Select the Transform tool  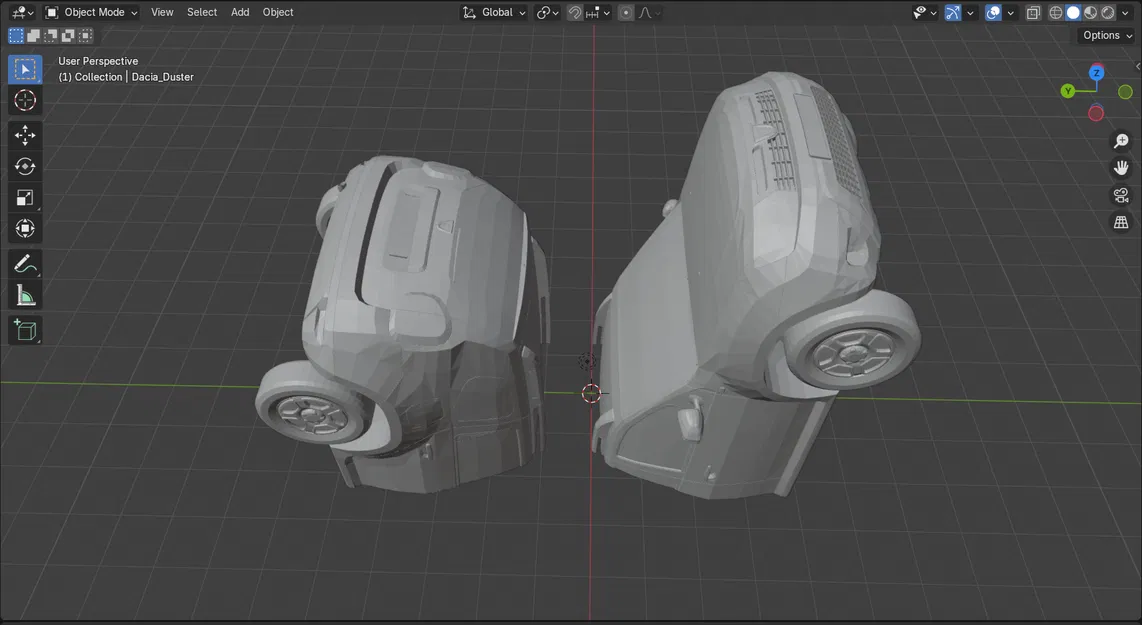25,228
